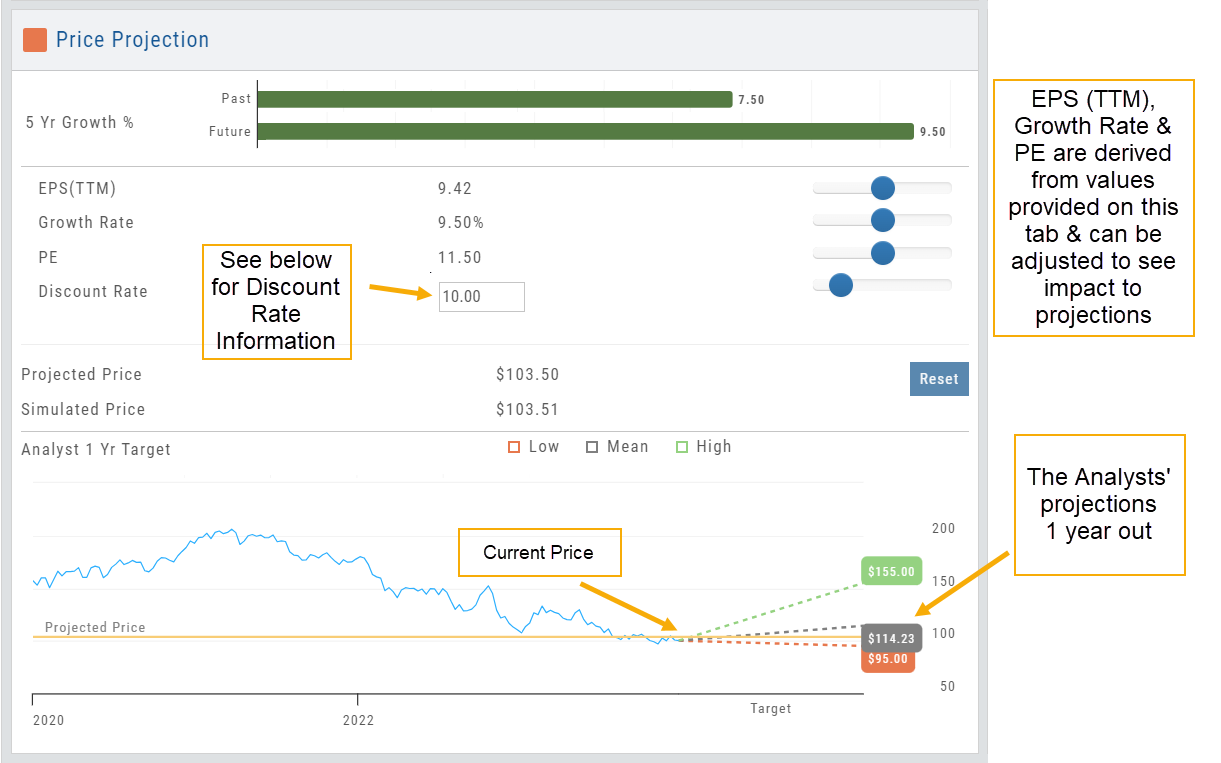The height and width of the screenshot is (763, 1221).
Task: Click the $95.00 low target label
Action: pos(888,659)
